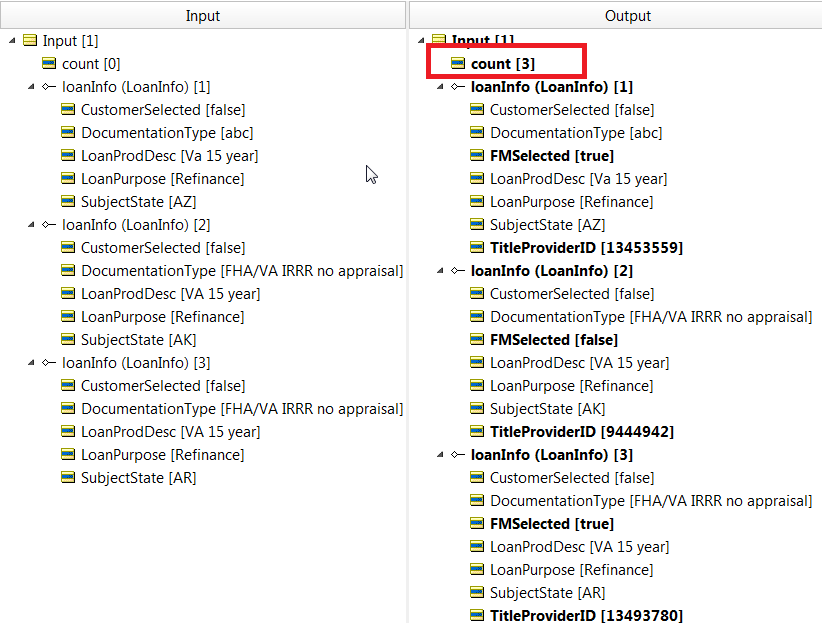822x628 pixels.
Task: Select CustomerSelected under loanInfo [1] in Output panel
Action: pyautogui.click(x=572, y=110)
